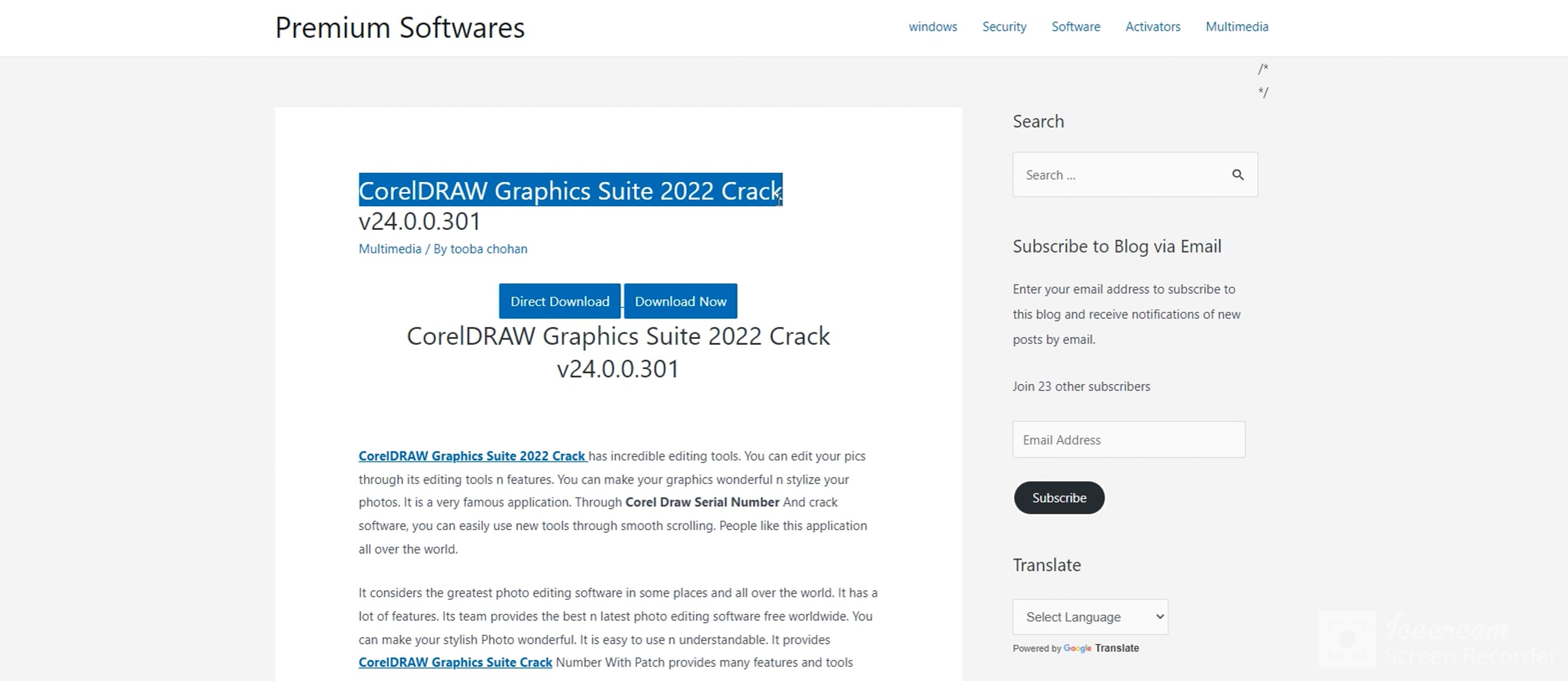Screen dimensions: 1568x681
Task: Click the Subscribe to Blog via Email heading
Action: click(x=1117, y=246)
